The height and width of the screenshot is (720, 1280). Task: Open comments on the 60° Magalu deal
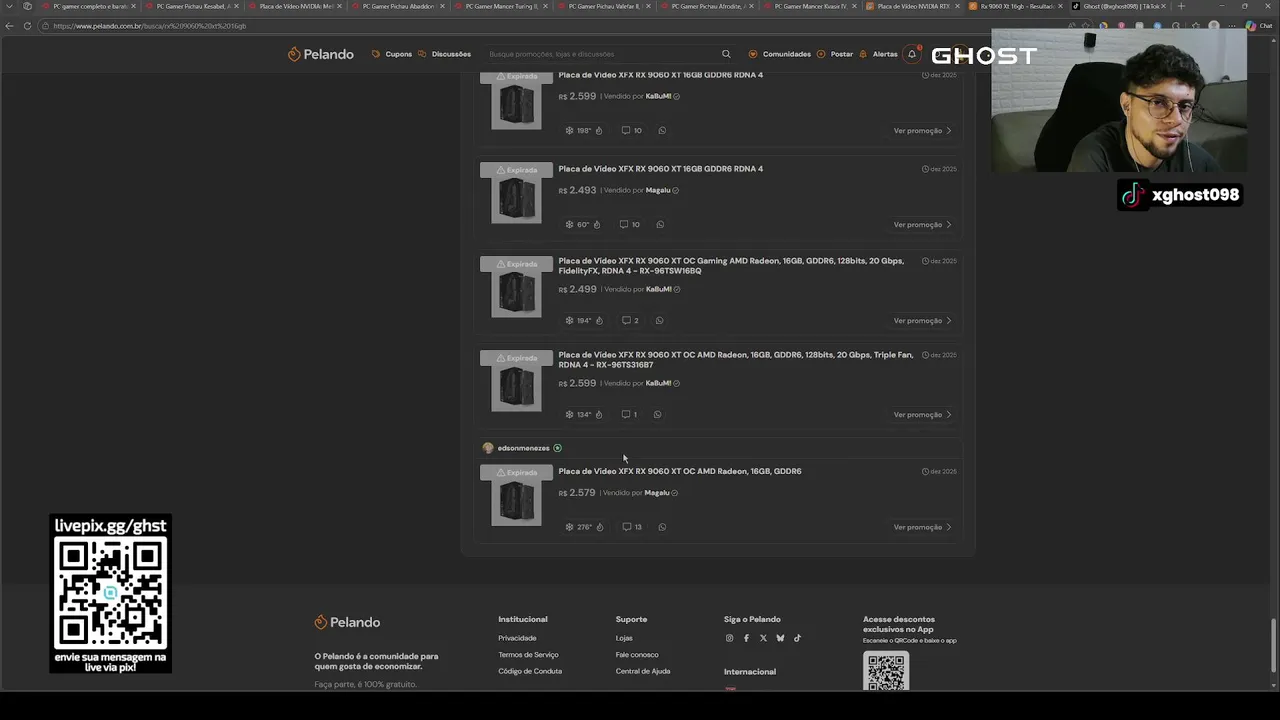(629, 224)
